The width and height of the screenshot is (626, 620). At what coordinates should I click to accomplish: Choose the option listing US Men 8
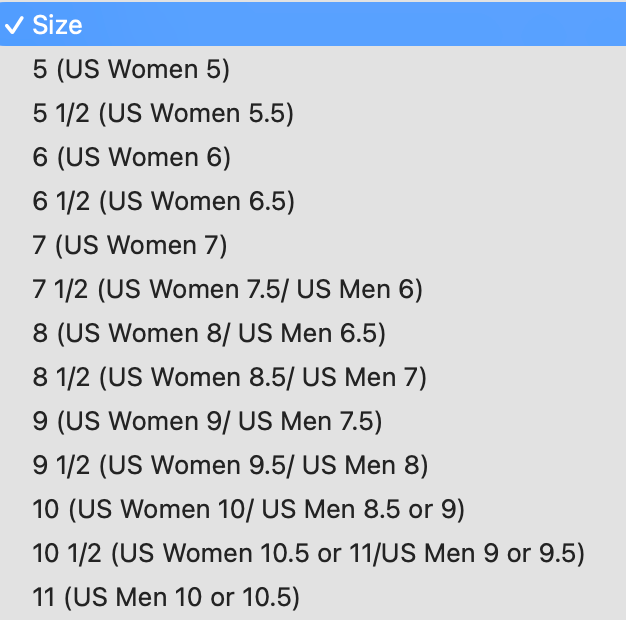230,466
